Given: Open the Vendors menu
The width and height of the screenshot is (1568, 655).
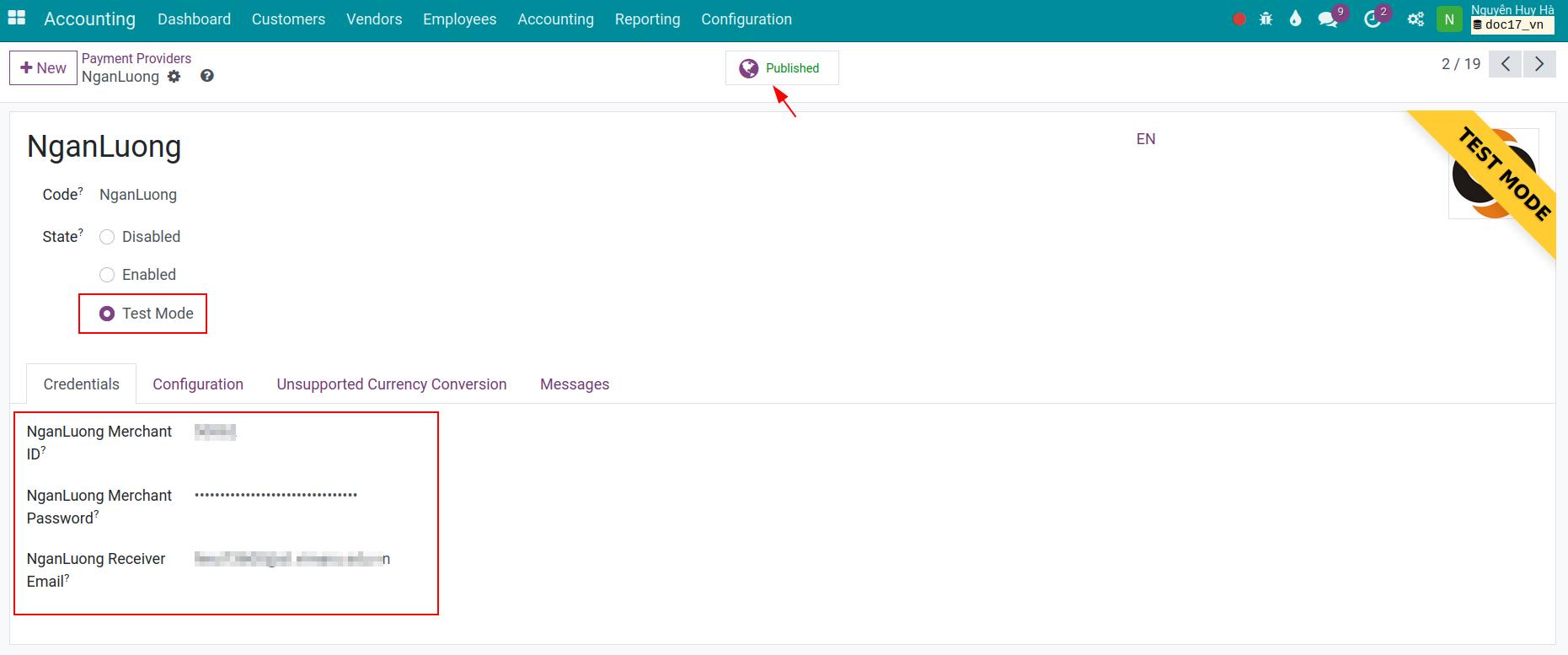Looking at the screenshot, I should 374,19.
